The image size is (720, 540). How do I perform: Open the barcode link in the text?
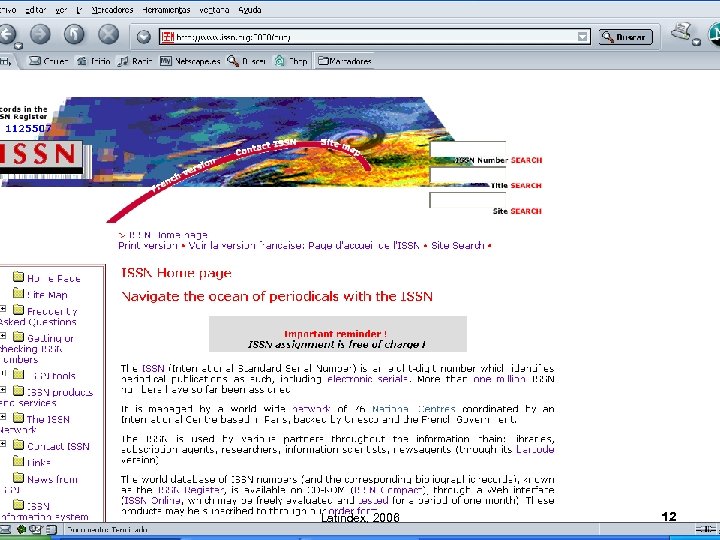pyautogui.click(x=535, y=450)
